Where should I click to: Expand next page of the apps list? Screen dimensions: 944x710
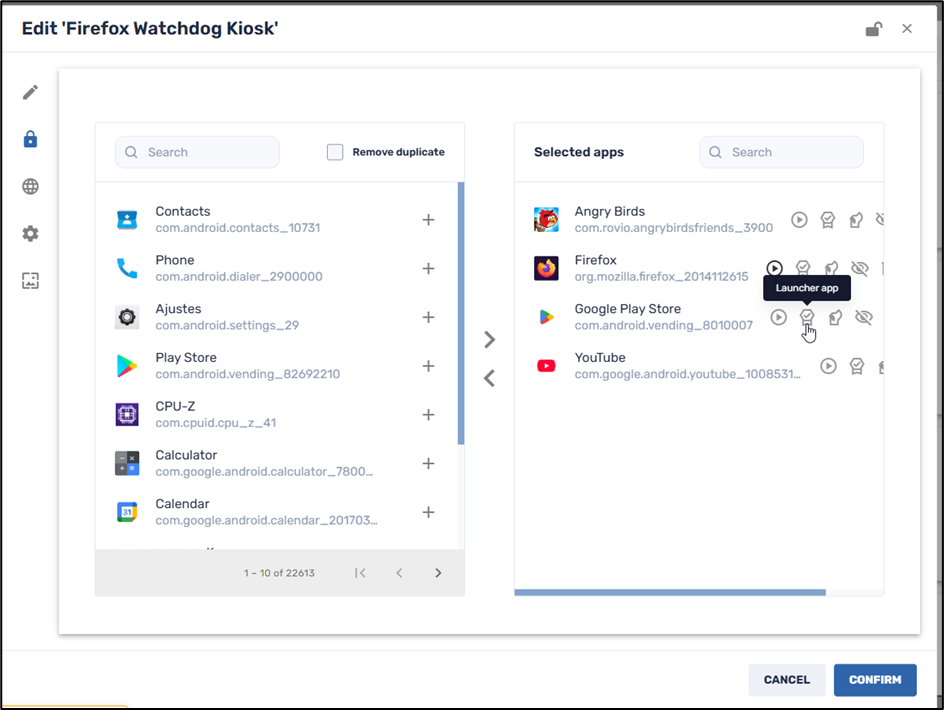(x=438, y=572)
